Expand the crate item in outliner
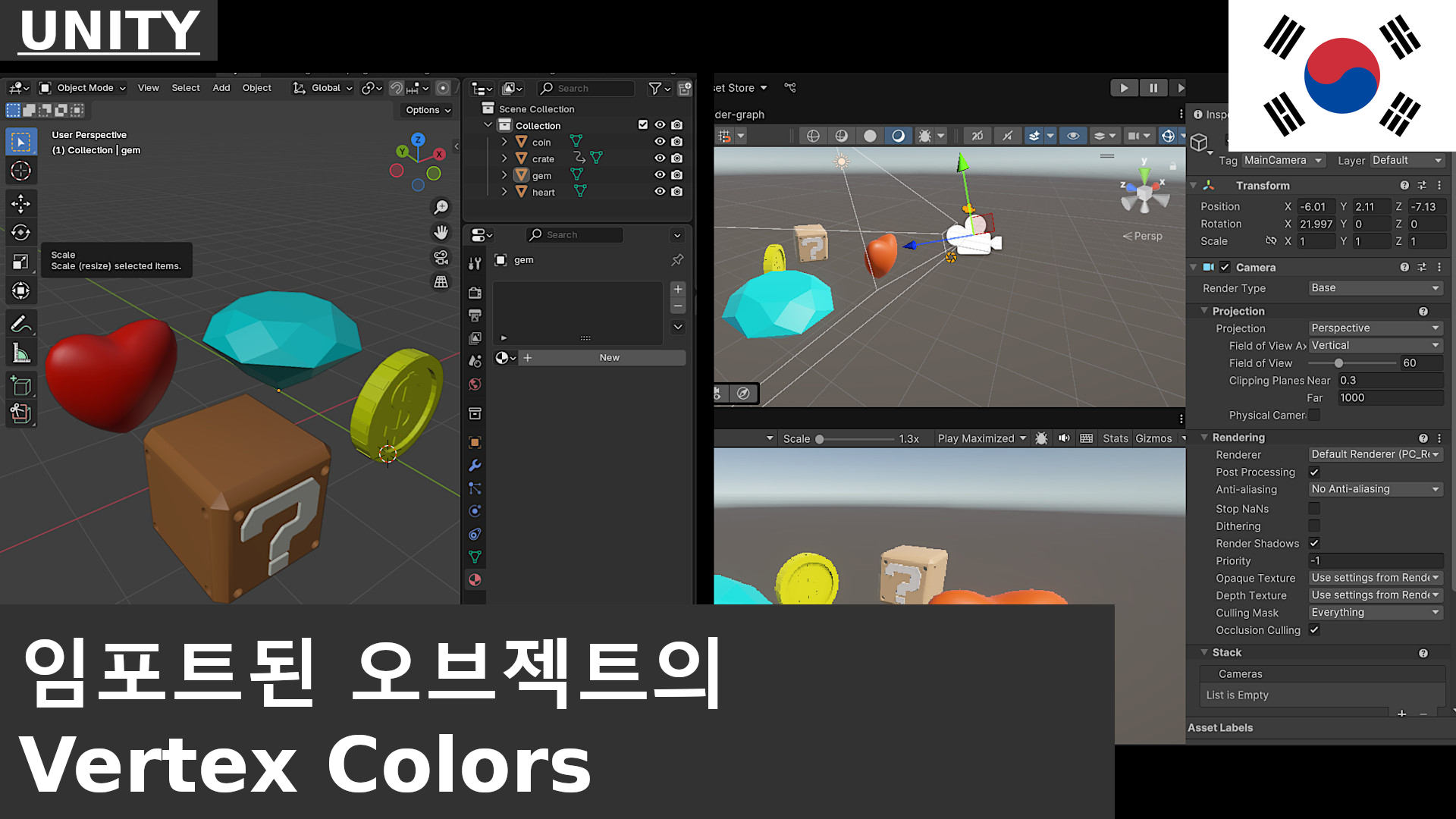 504,158
